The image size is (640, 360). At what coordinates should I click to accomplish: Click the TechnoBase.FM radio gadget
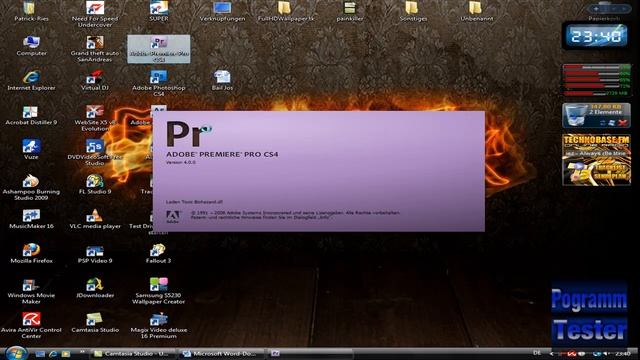coord(596,160)
